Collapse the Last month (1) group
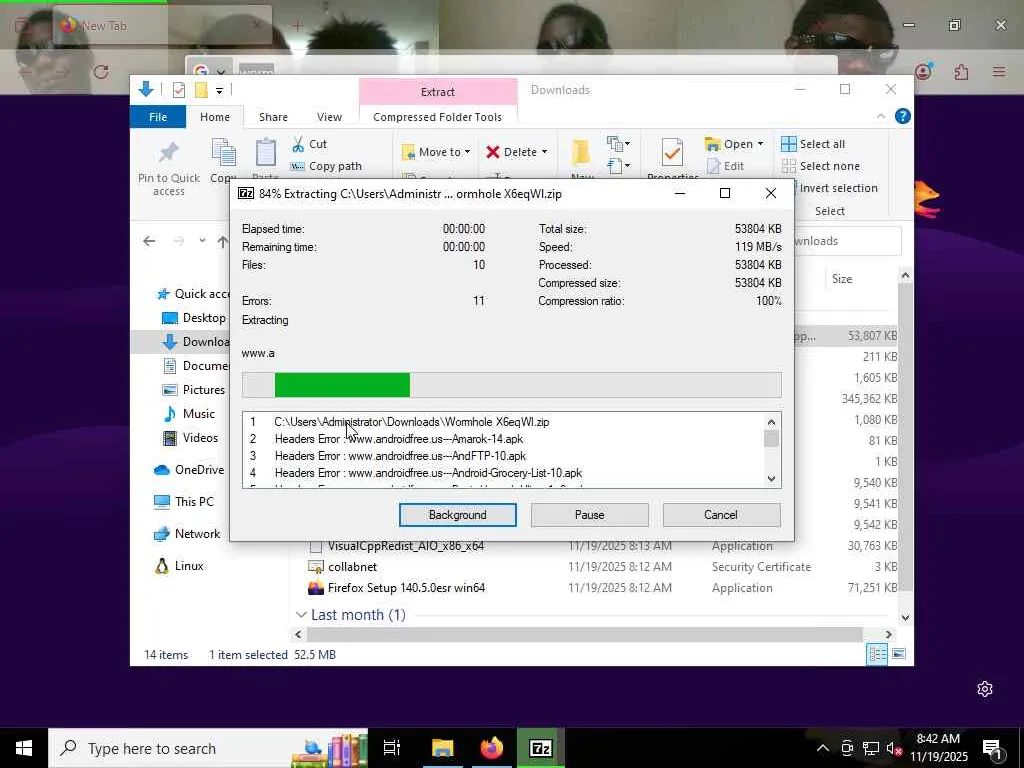This screenshot has width=1024, height=768. [x=301, y=615]
